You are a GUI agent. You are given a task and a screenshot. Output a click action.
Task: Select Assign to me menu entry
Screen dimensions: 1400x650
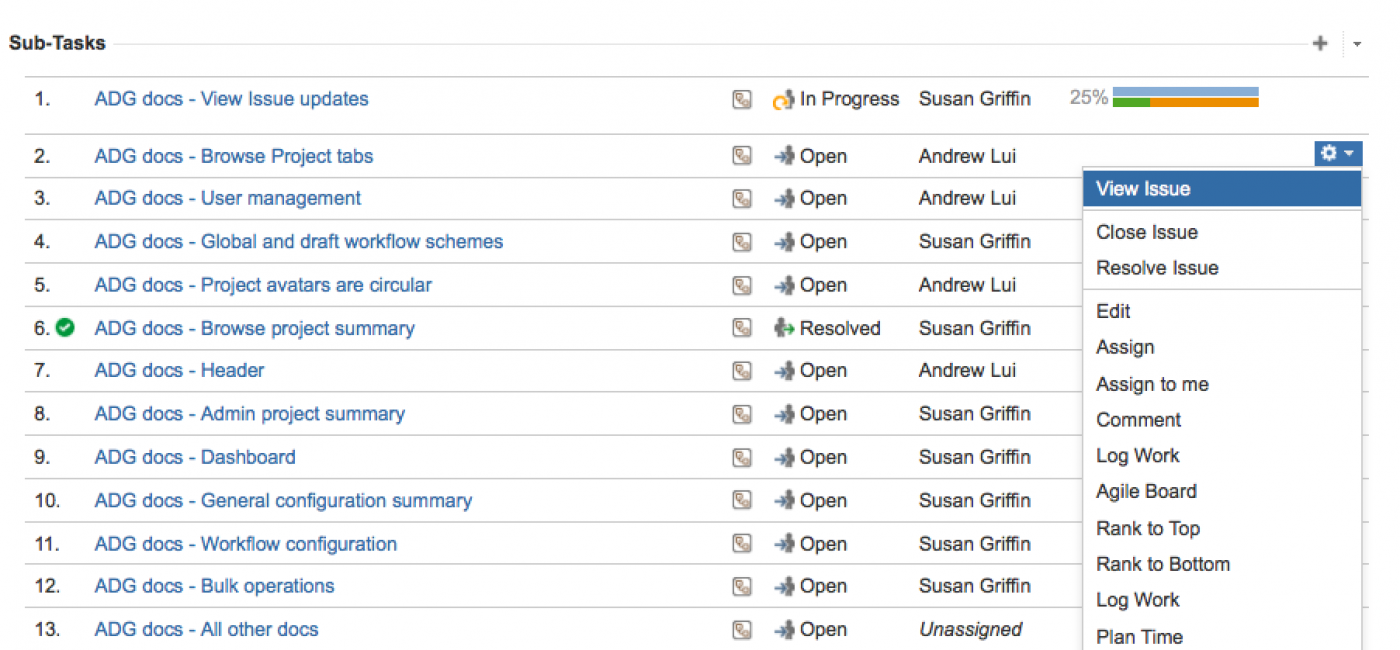point(1152,384)
